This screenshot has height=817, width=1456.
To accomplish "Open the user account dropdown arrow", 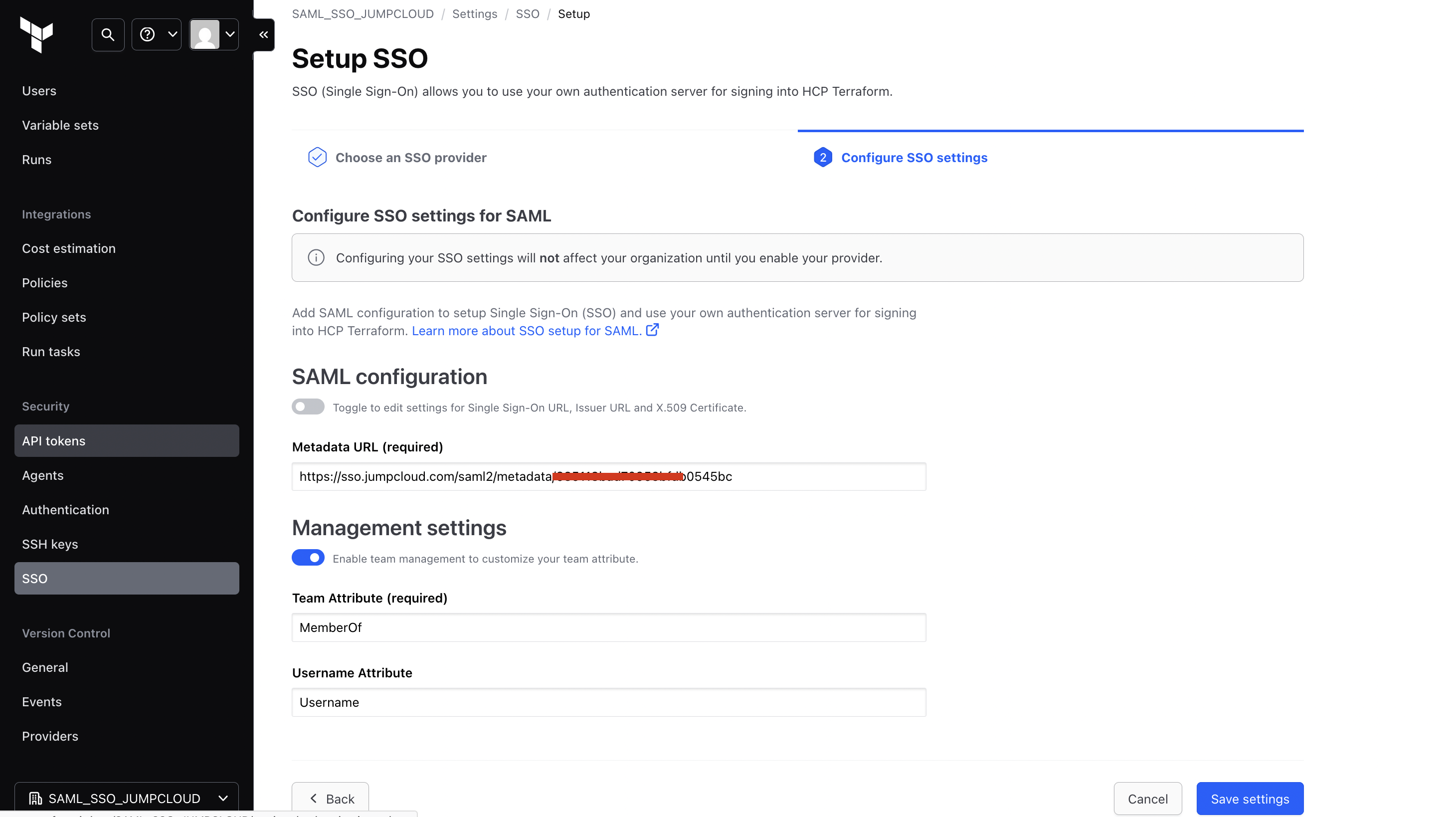I will point(230,34).
